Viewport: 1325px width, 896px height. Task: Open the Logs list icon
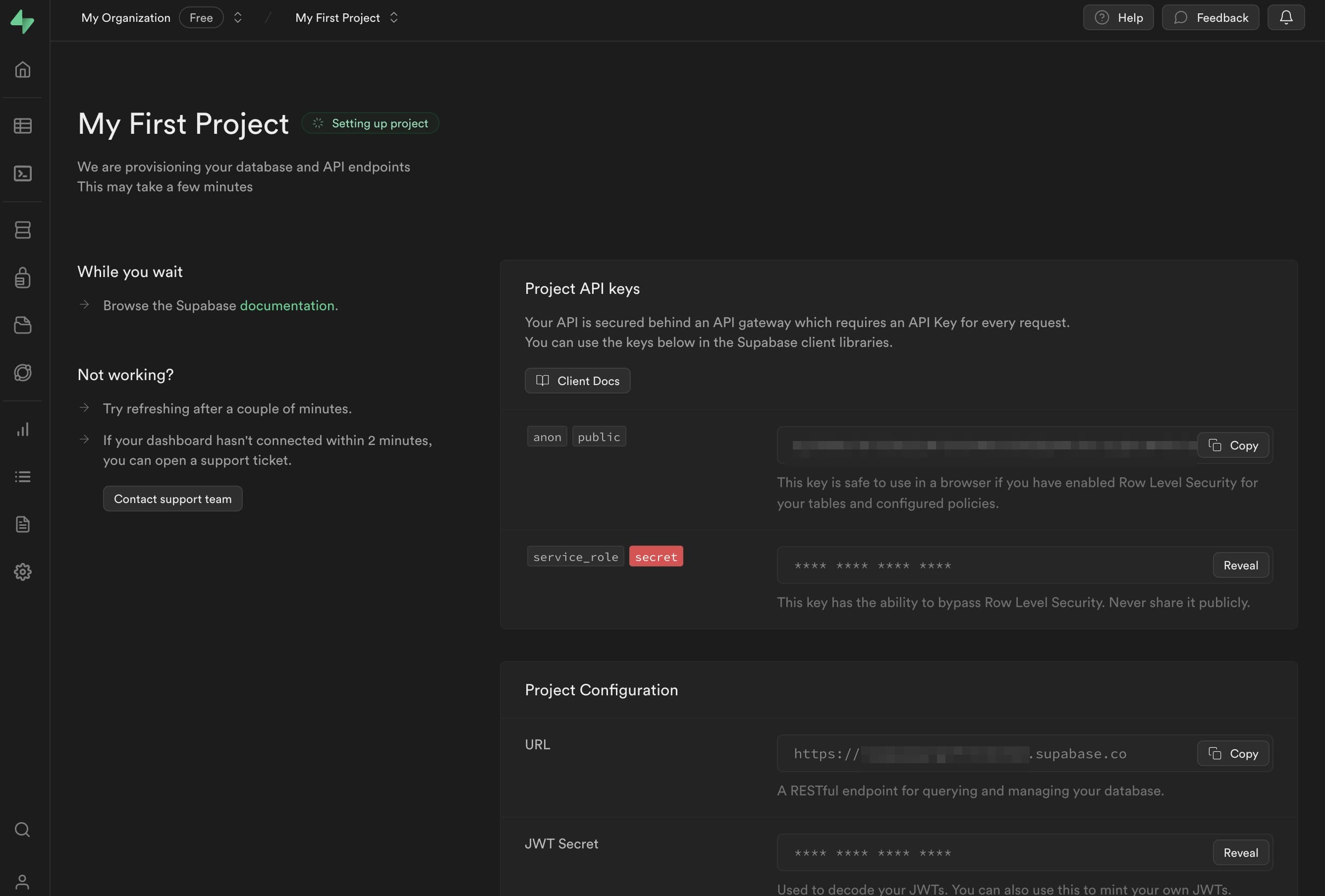click(22, 477)
